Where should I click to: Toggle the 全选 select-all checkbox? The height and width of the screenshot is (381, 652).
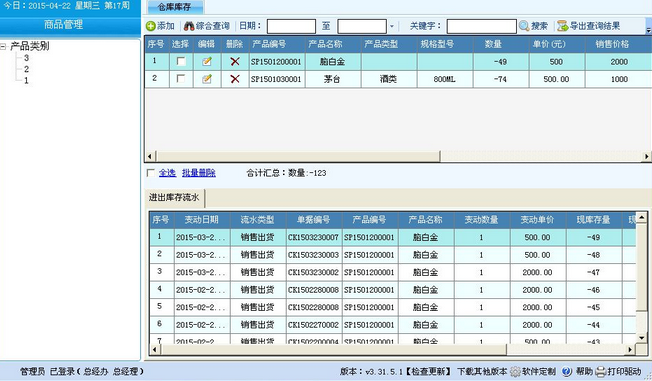point(151,173)
